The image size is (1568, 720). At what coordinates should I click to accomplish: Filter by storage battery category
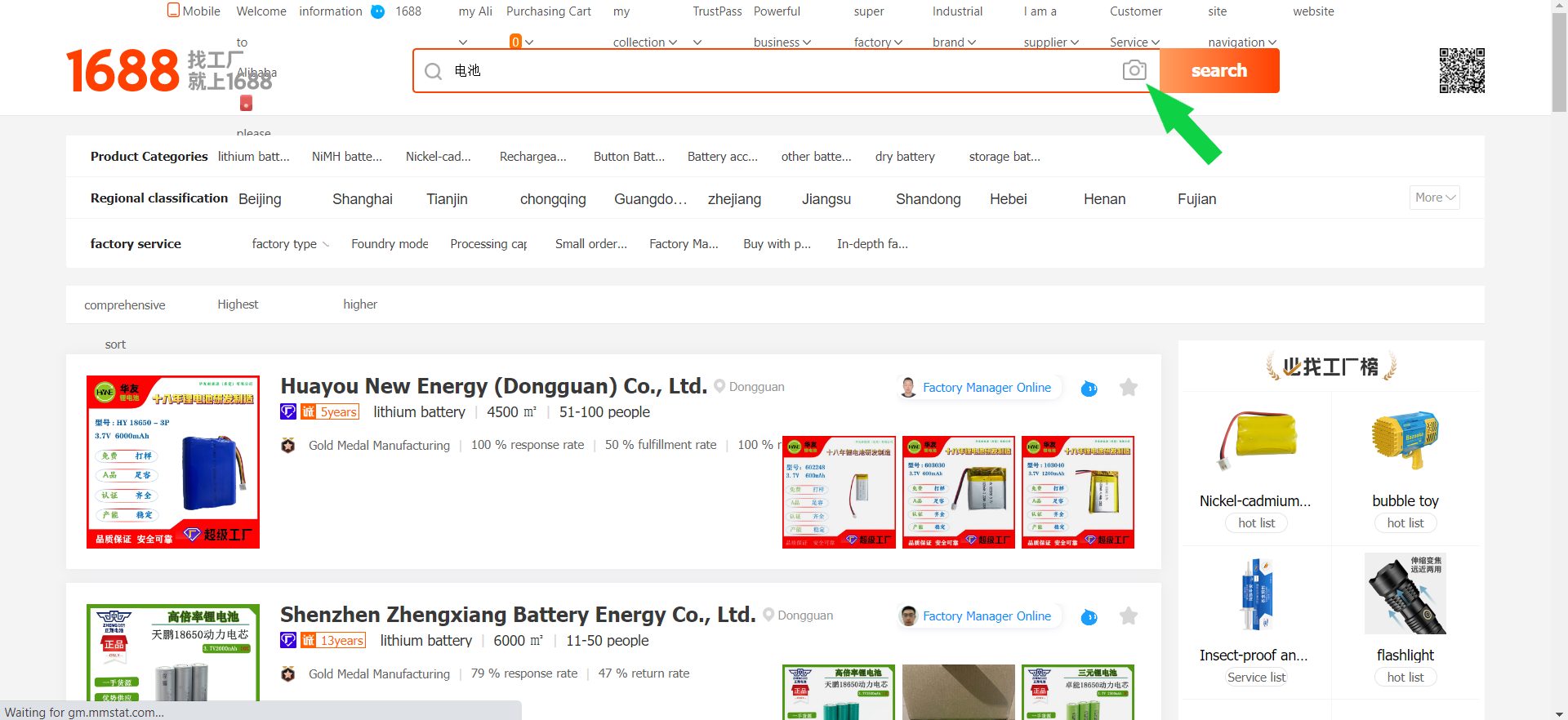(x=1004, y=157)
